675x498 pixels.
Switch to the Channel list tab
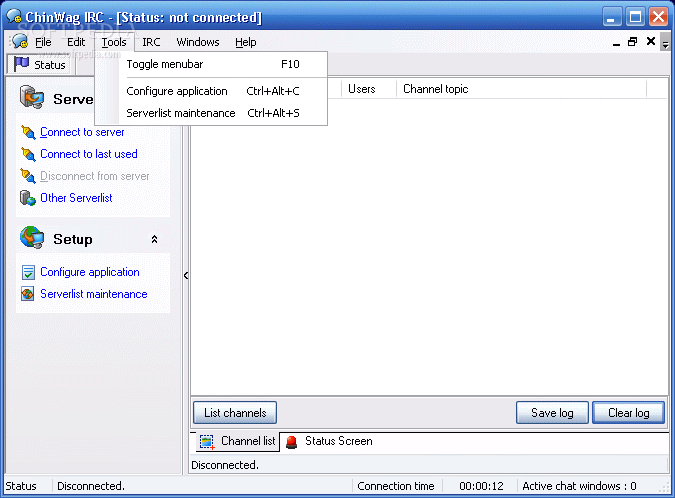tap(238, 442)
